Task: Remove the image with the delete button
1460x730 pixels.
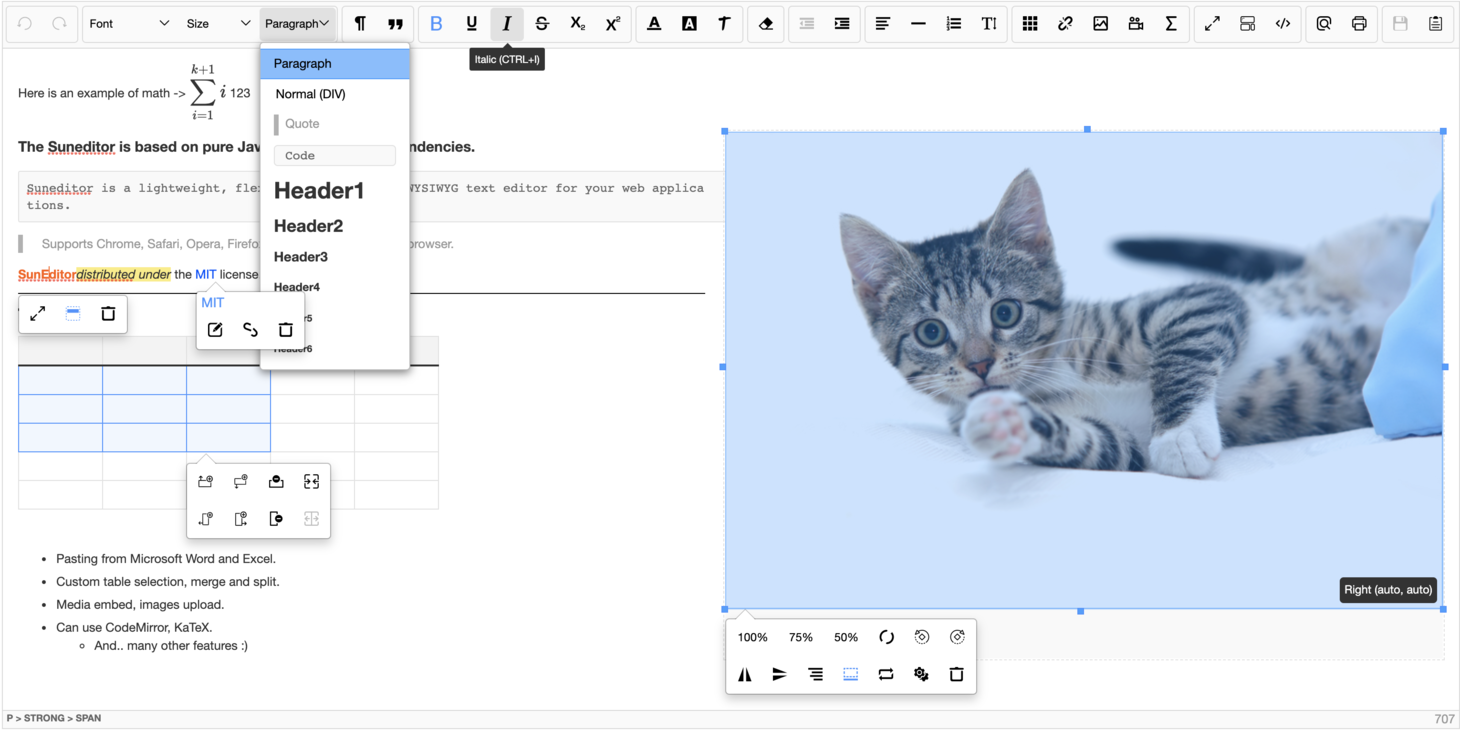Action: point(956,674)
